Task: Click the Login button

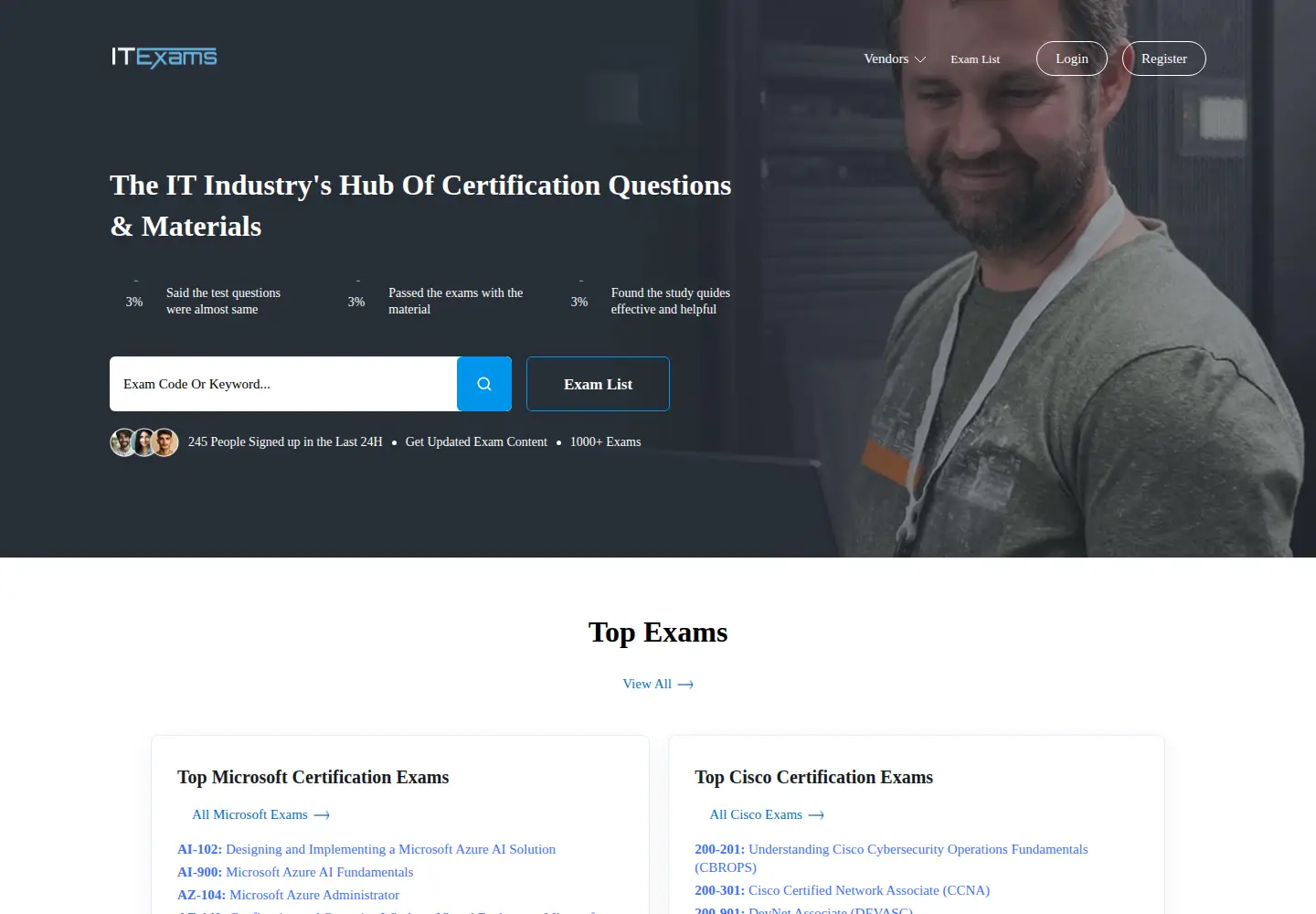Action: coord(1072,58)
